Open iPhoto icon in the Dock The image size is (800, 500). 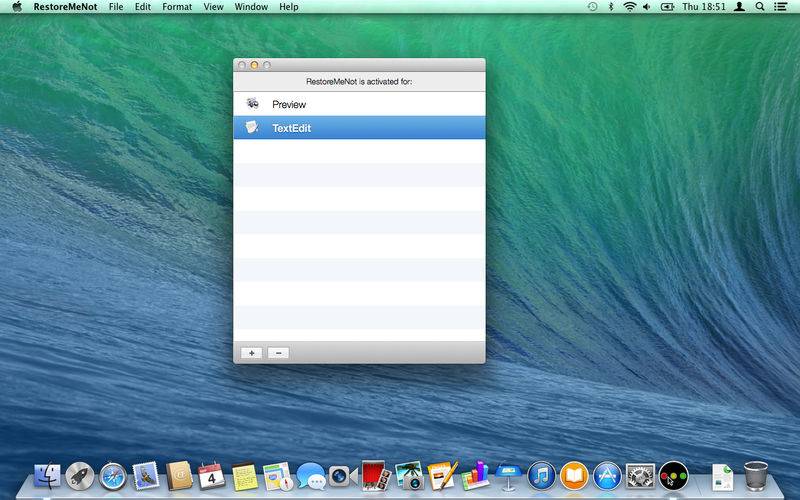click(x=409, y=476)
